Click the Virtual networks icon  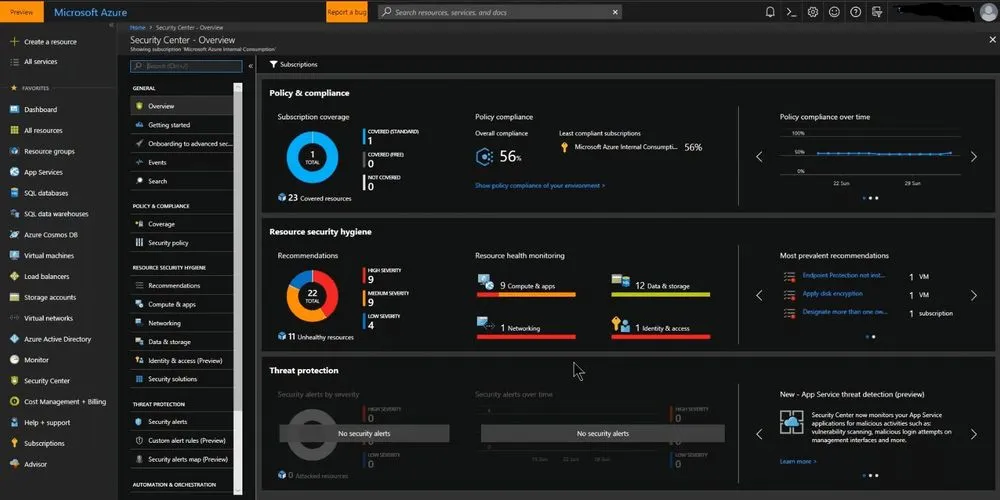coord(14,318)
